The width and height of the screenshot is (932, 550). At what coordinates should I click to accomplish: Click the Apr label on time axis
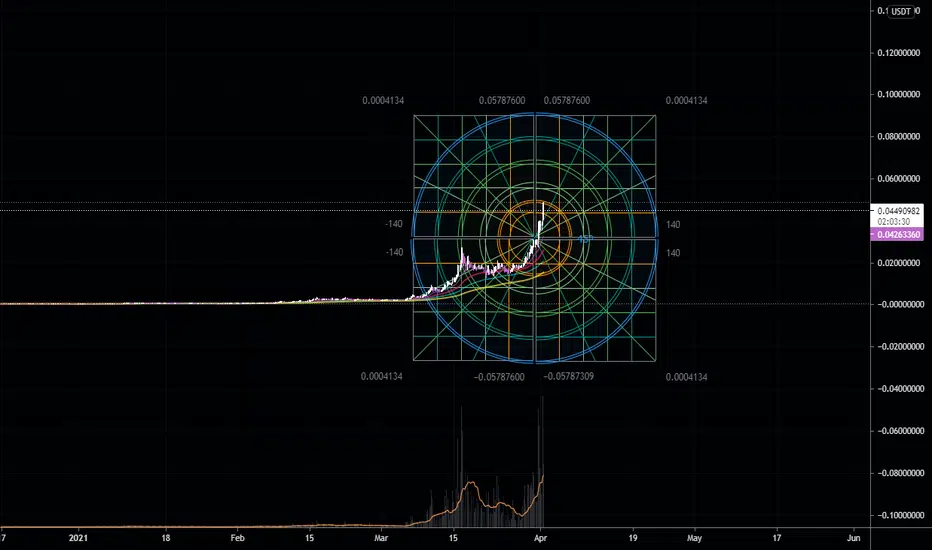(540, 538)
